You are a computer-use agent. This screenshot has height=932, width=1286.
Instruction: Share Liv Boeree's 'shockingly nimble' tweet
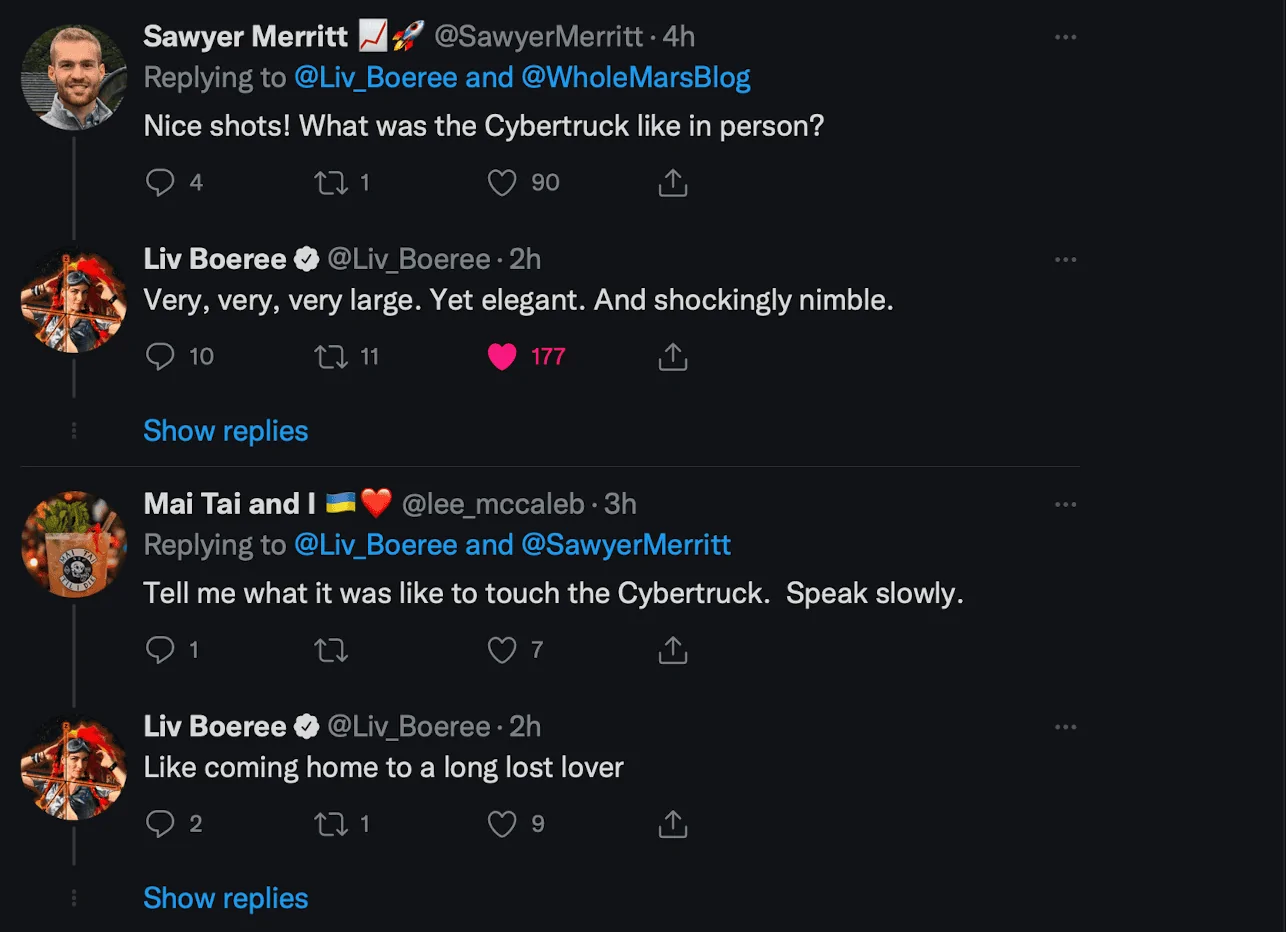pyautogui.click(x=673, y=356)
